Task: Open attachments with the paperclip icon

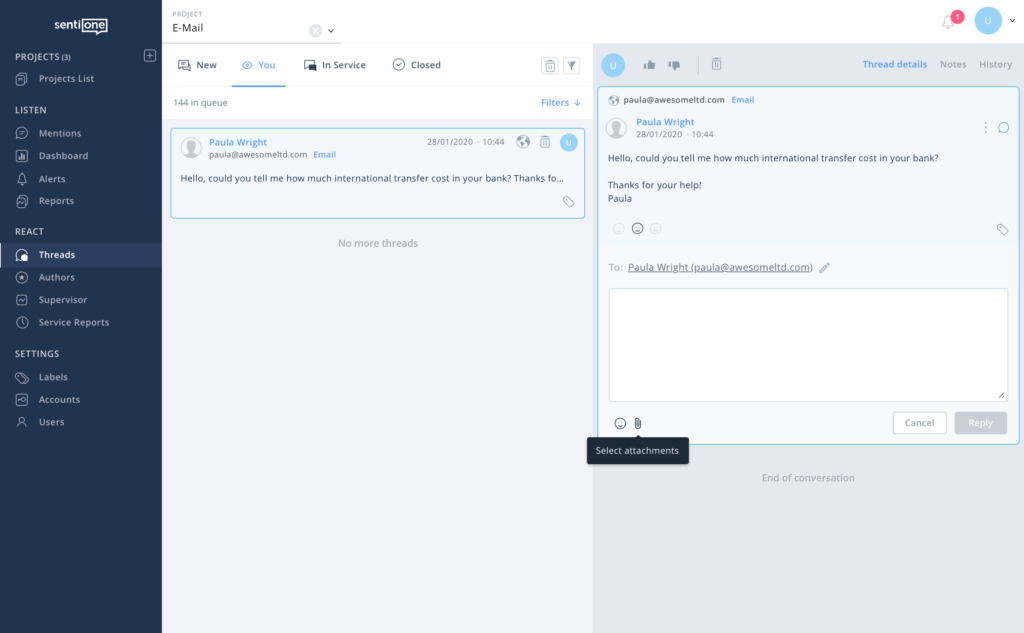Action: (638, 423)
